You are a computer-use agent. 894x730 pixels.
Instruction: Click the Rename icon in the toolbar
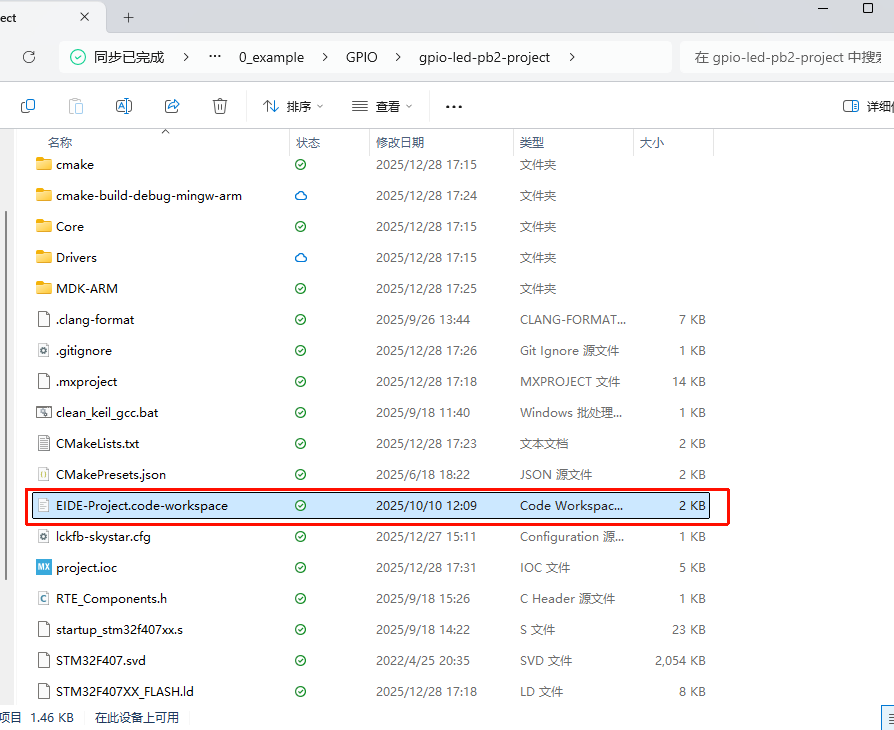point(124,106)
